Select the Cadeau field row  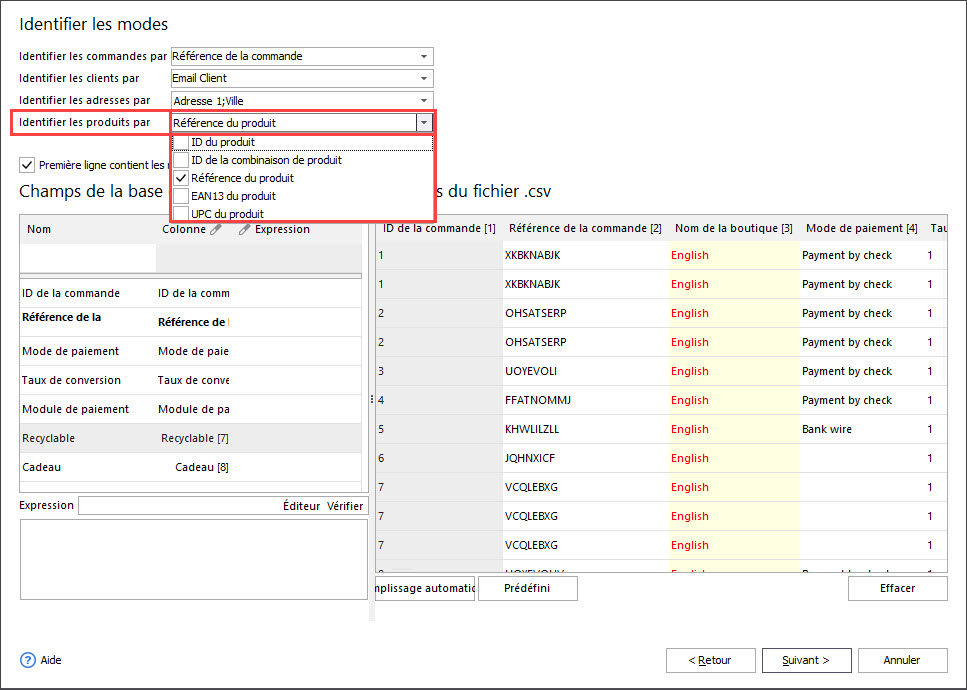click(191, 467)
